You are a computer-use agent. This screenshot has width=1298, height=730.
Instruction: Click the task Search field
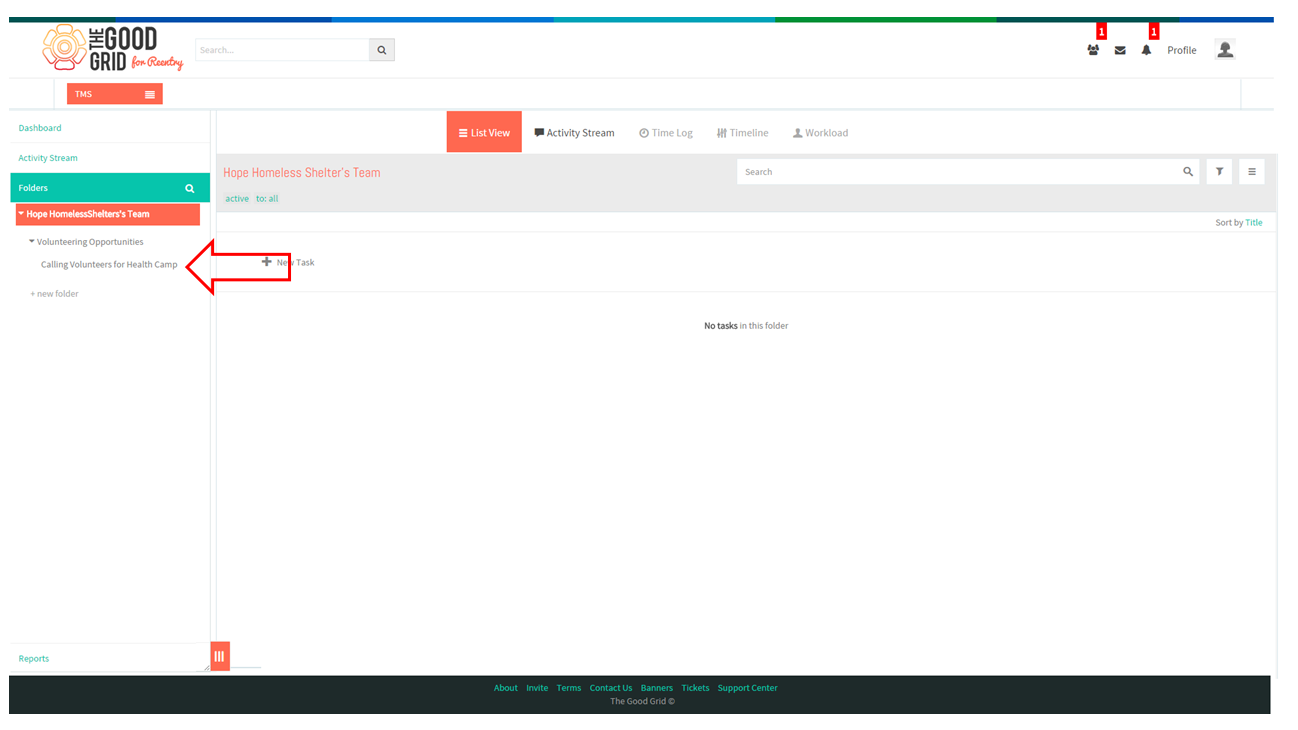(959, 172)
